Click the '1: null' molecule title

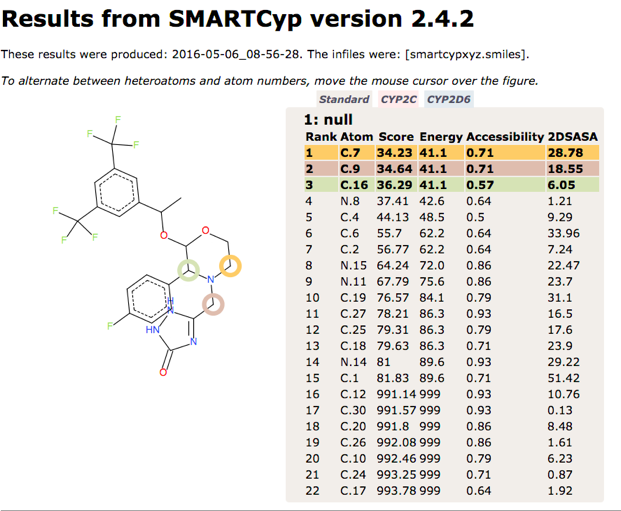pyautogui.click(x=328, y=120)
